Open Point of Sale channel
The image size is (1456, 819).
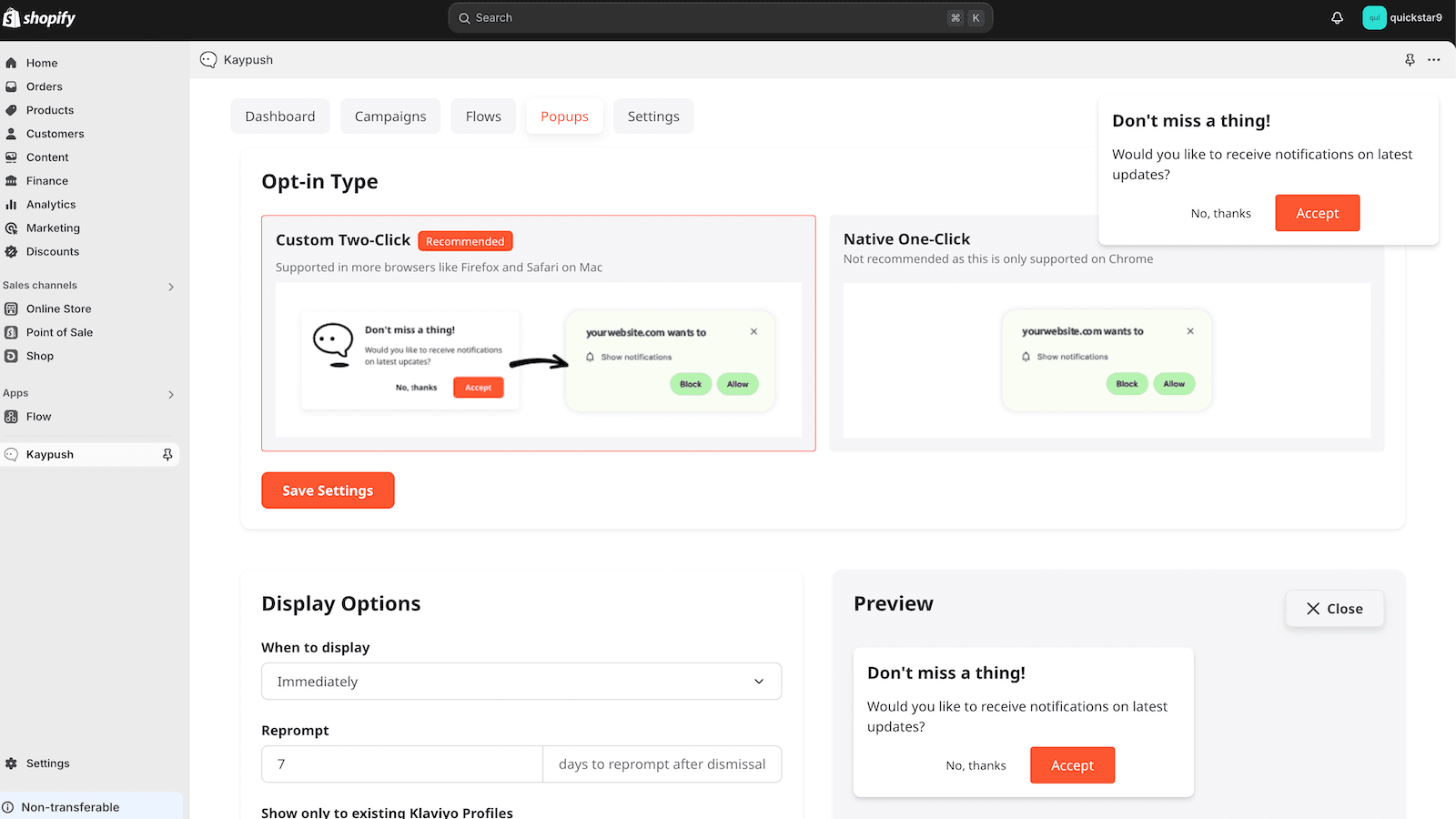pyautogui.click(x=59, y=332)
